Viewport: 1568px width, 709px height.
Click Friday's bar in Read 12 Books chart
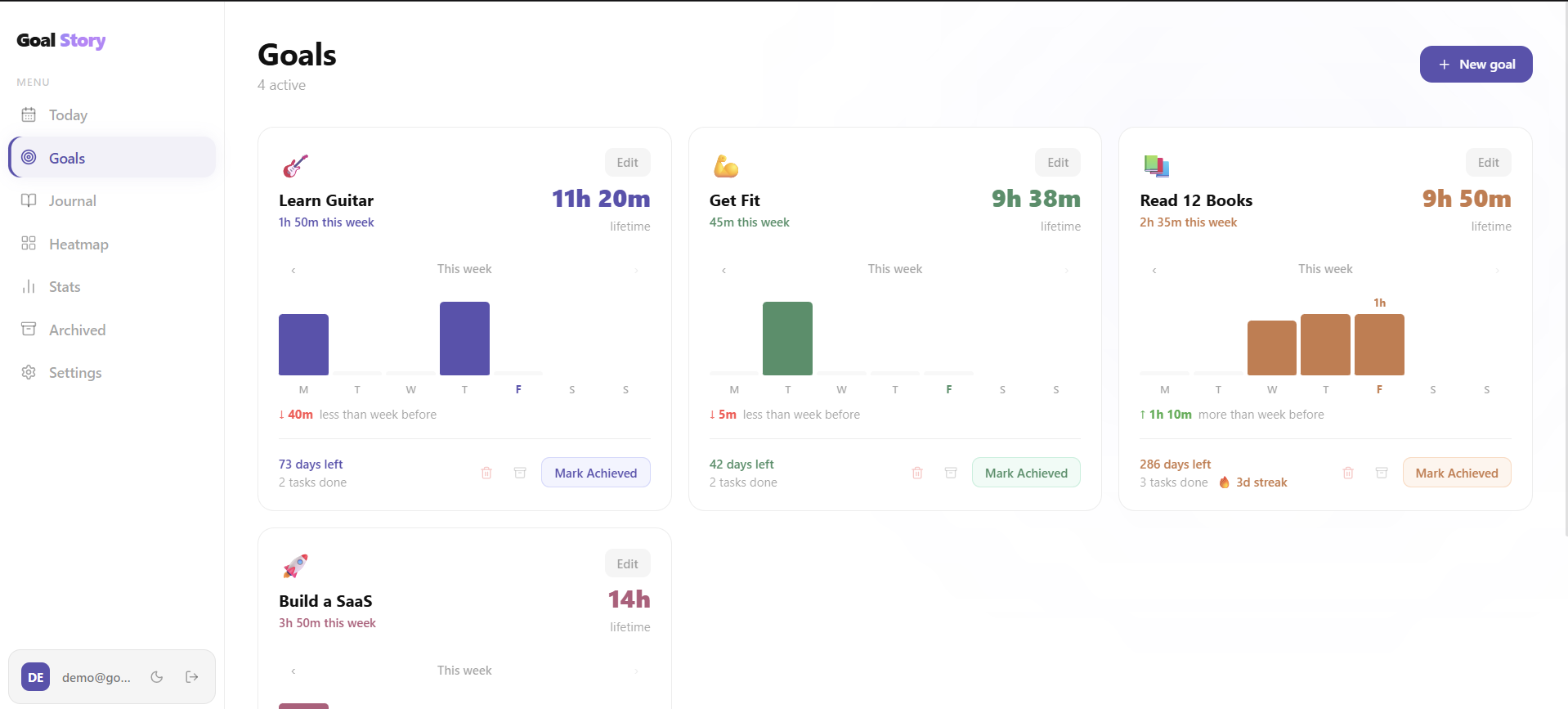(1379, 344)
